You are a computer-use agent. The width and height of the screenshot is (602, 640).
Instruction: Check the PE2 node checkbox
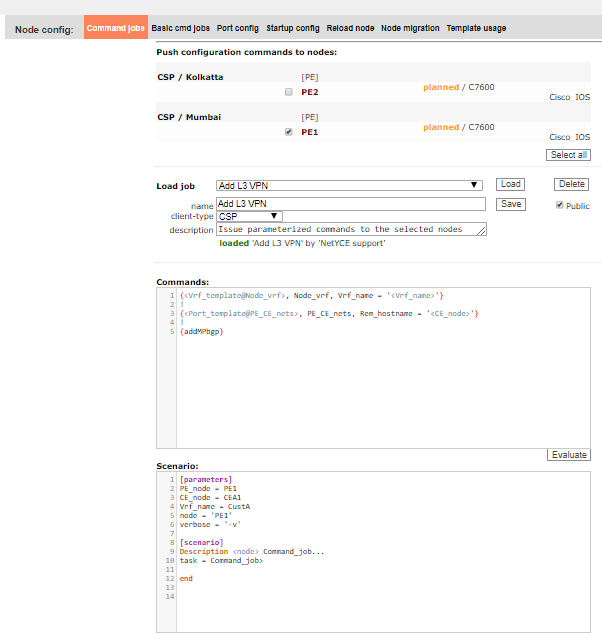[289, 92]
